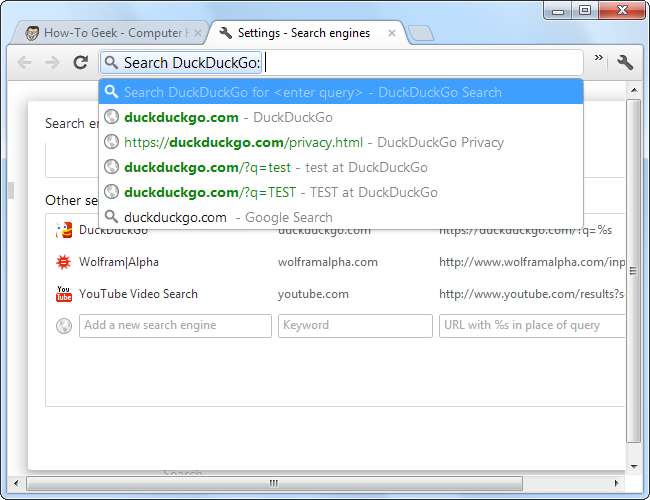Select the Settings - Search engines tab

coord(300,33)
